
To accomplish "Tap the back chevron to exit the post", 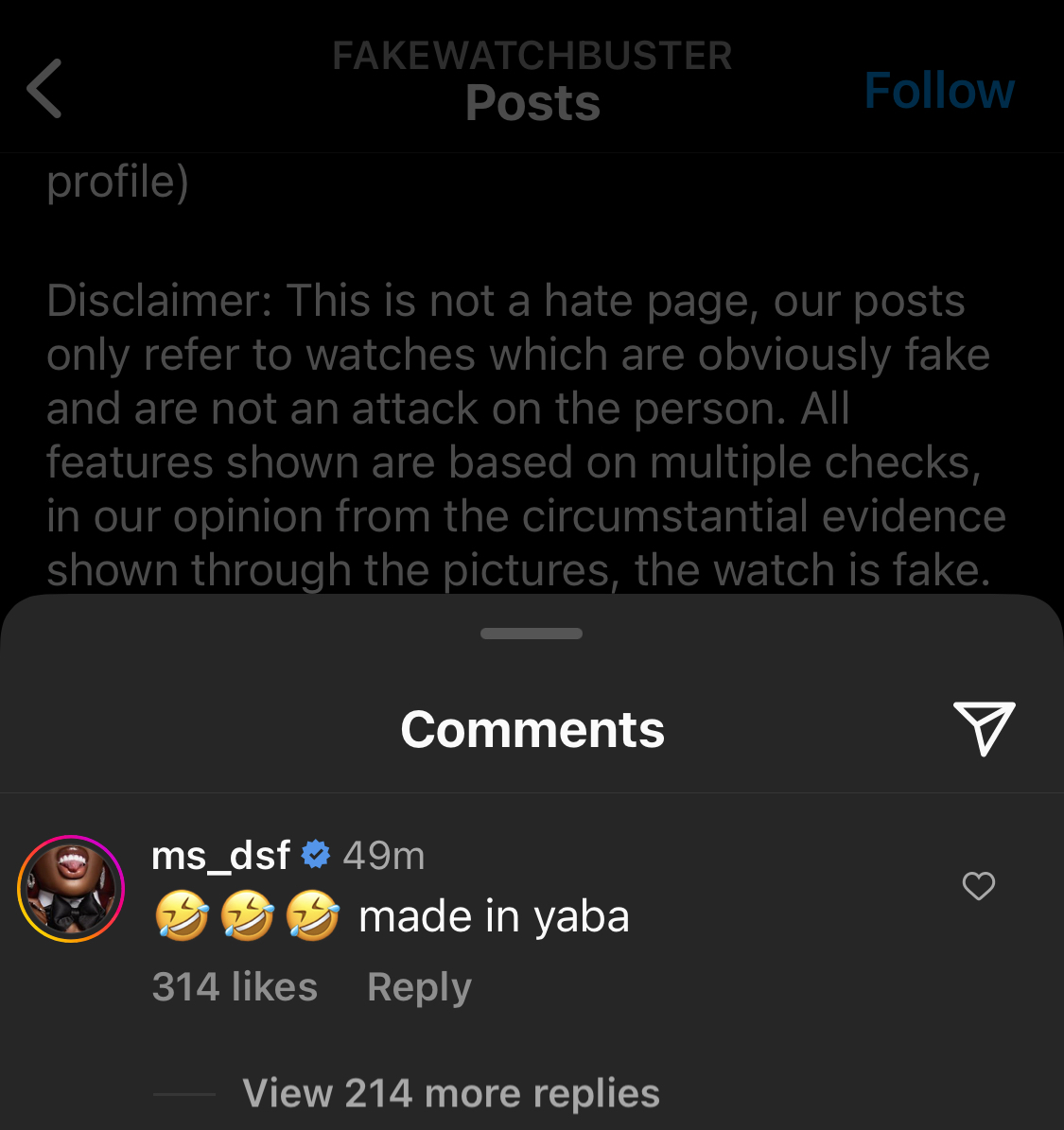I will tap(44, 88).
